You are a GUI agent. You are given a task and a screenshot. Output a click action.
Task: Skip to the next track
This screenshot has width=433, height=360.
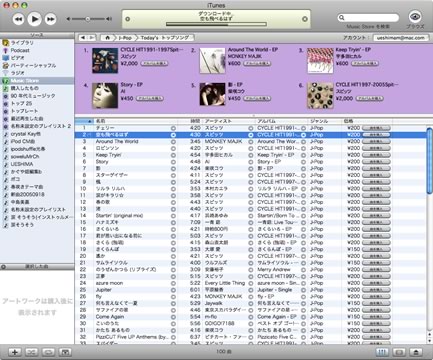(x=50, y=19)
